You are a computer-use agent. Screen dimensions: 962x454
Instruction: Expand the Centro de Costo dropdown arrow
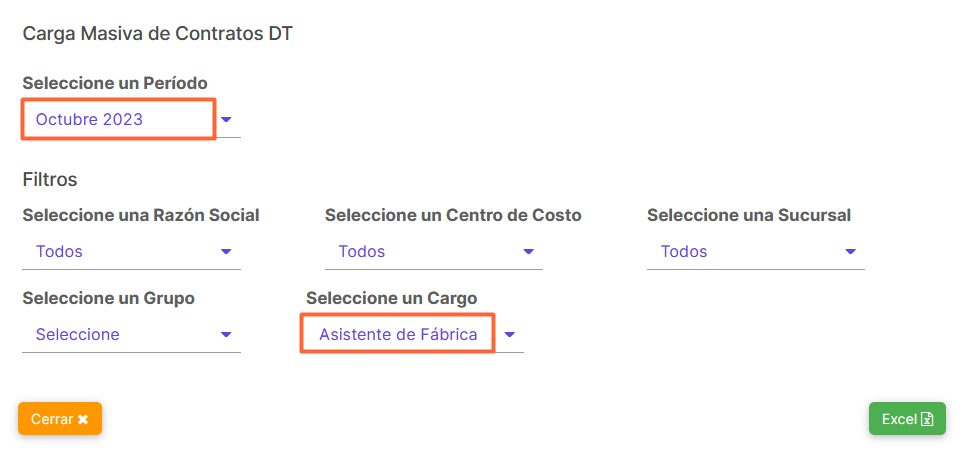click(x=529, y=252)
